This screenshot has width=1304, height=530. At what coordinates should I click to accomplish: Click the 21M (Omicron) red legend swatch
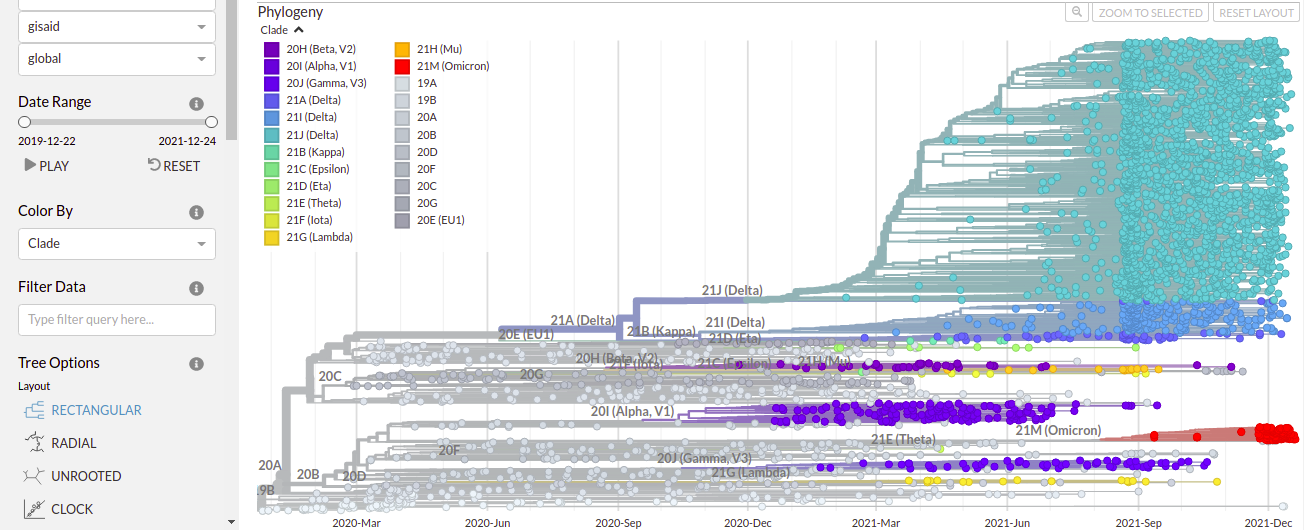[x=401, y=66]
